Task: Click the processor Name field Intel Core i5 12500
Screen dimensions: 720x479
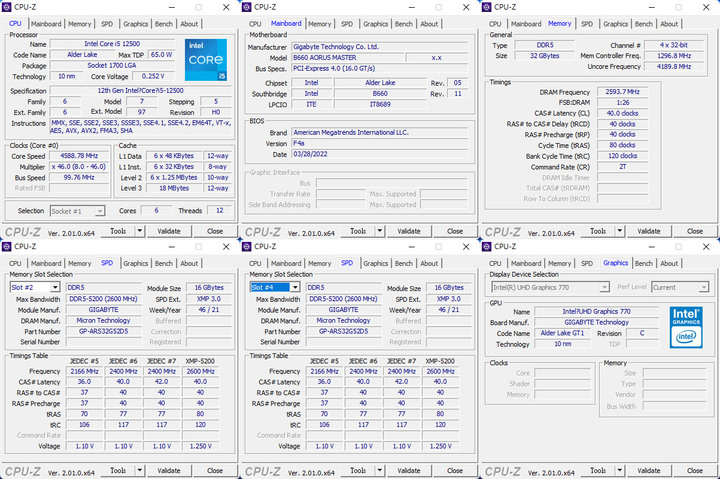Action: tap(112, 44)
